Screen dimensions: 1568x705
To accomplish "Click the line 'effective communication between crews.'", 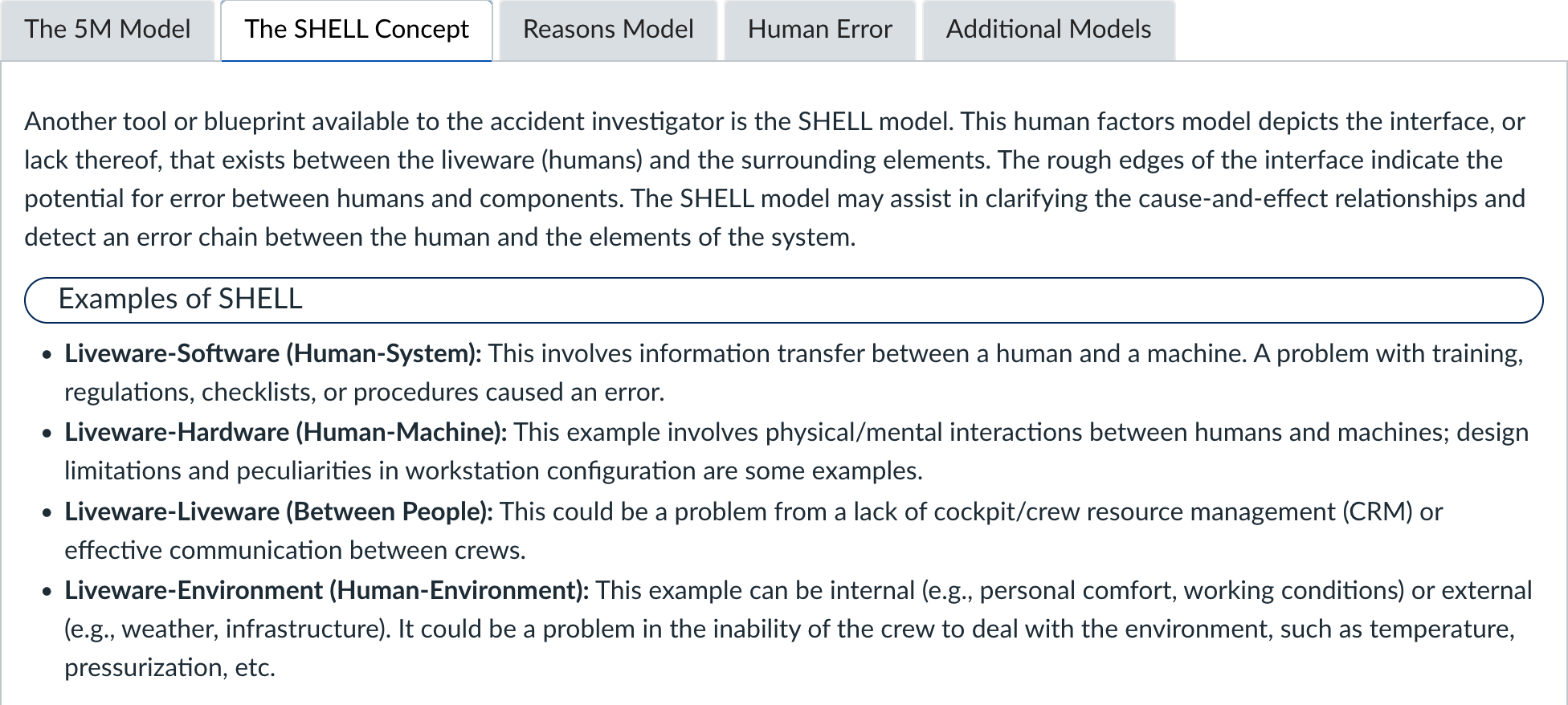I will [x=295, y=550].
